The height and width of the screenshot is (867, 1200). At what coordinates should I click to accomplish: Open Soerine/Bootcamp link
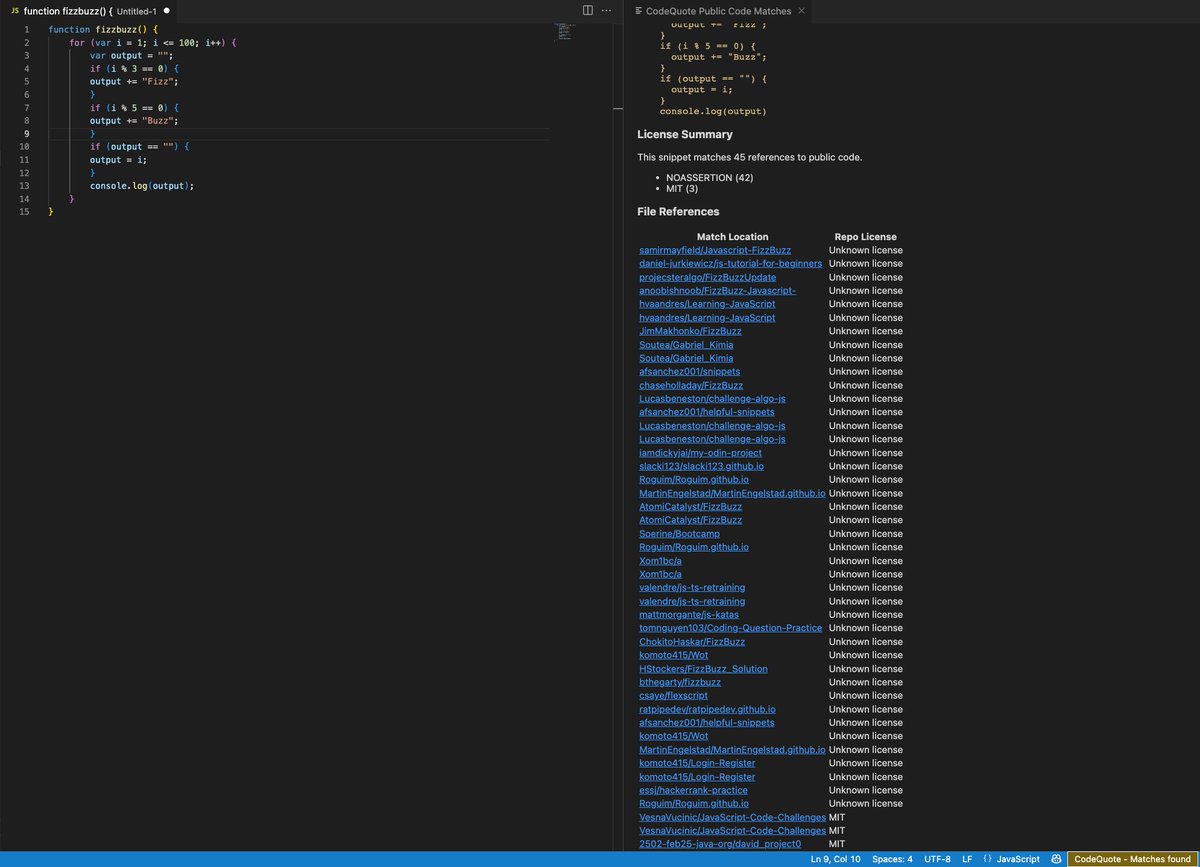point(679,533)
